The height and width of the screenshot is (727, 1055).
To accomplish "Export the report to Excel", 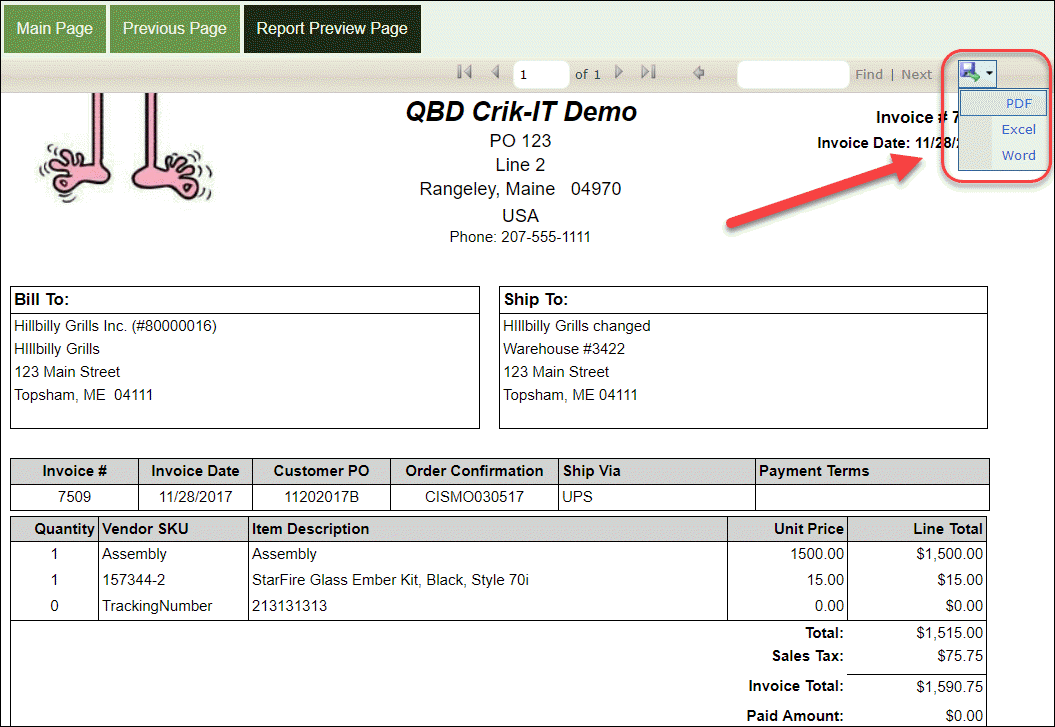I will (x=1018, y=129).
